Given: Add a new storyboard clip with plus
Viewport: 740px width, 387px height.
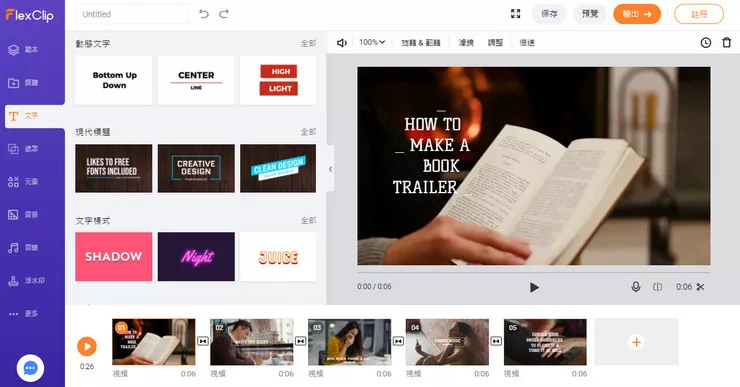Looking at the screenshot, I should 636,342.
